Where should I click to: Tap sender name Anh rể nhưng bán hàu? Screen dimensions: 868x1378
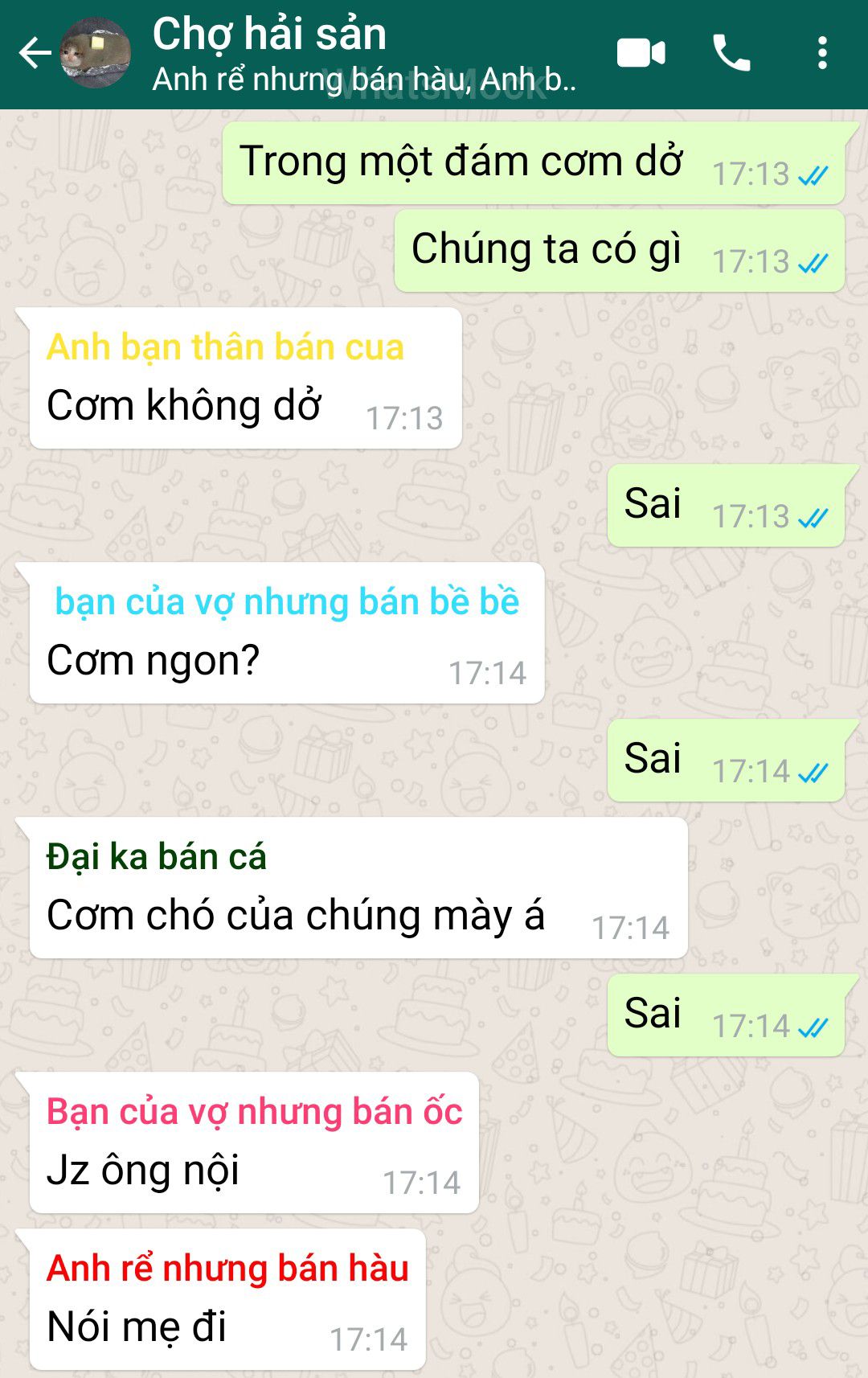point(227,1269)
